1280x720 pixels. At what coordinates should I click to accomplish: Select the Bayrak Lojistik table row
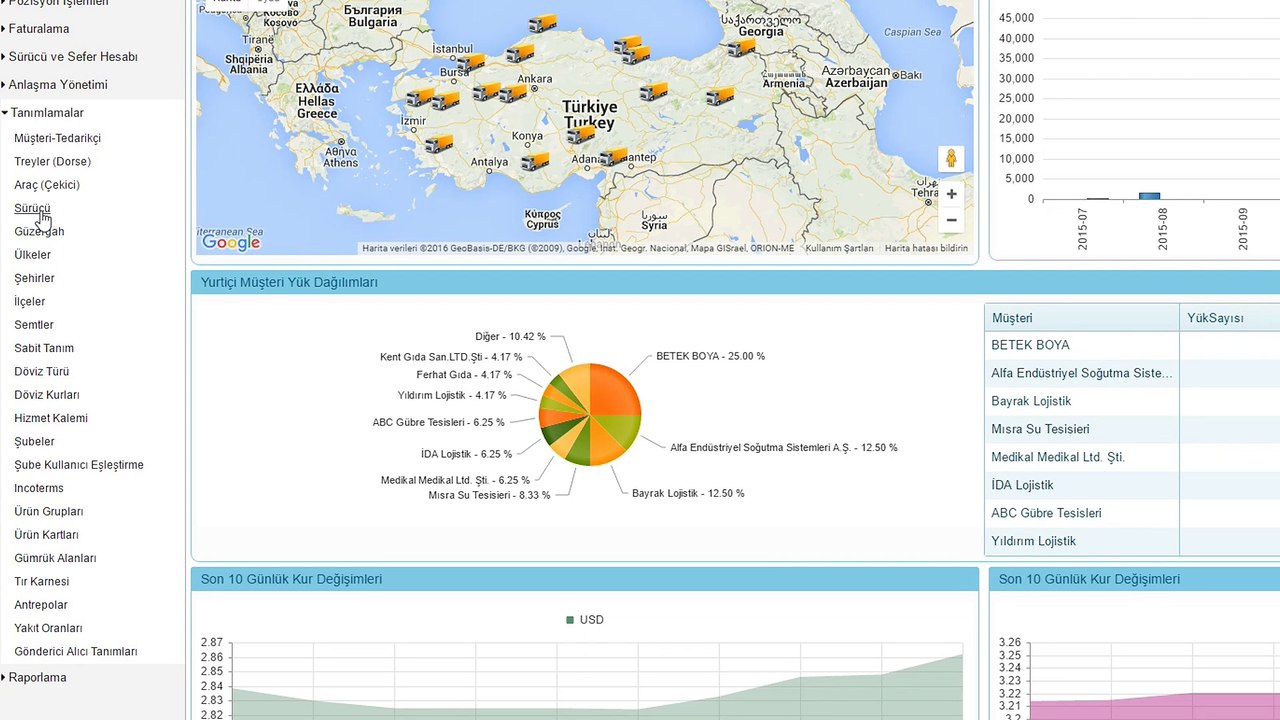1132,401
